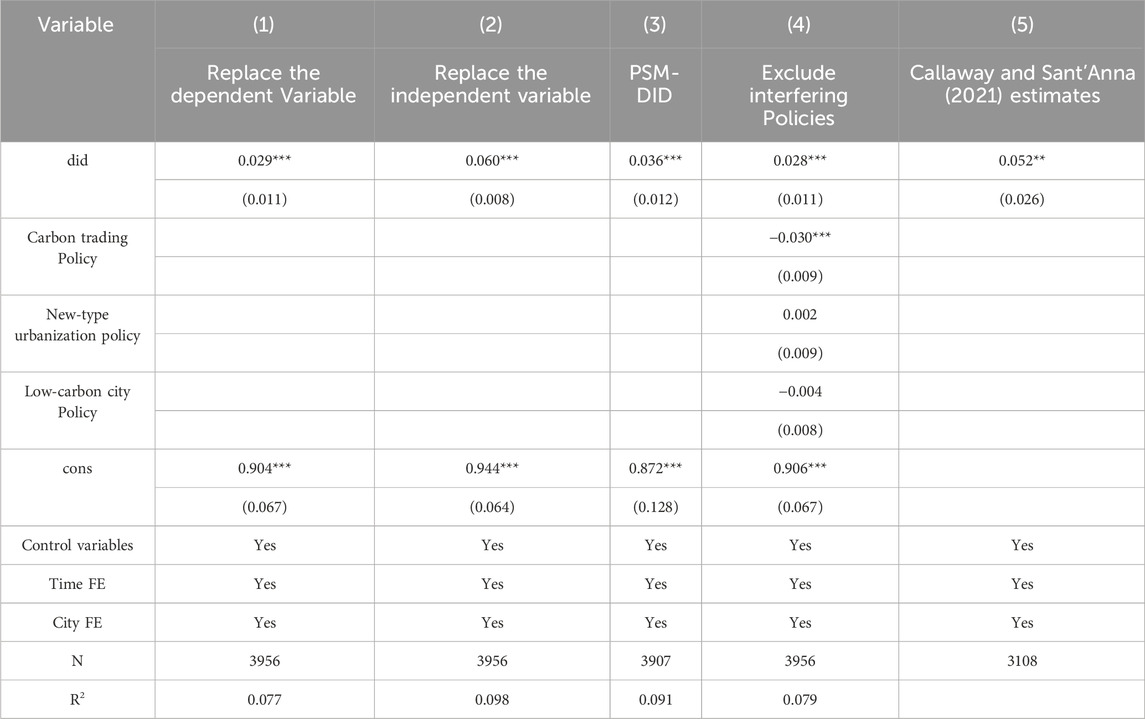Click the N value 3907
The image size is (1145, 719).
point(655,661)
